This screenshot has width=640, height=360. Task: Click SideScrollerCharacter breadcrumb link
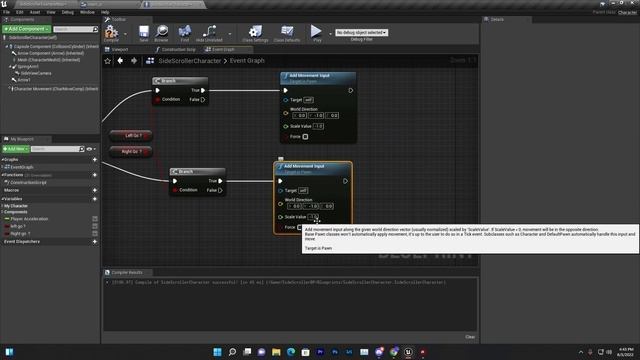190,61
